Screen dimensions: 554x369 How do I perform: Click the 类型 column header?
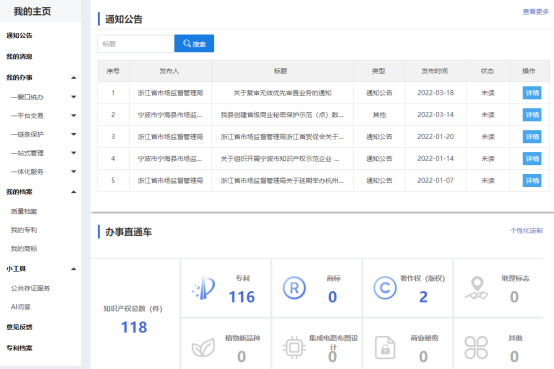pos(378,71)
